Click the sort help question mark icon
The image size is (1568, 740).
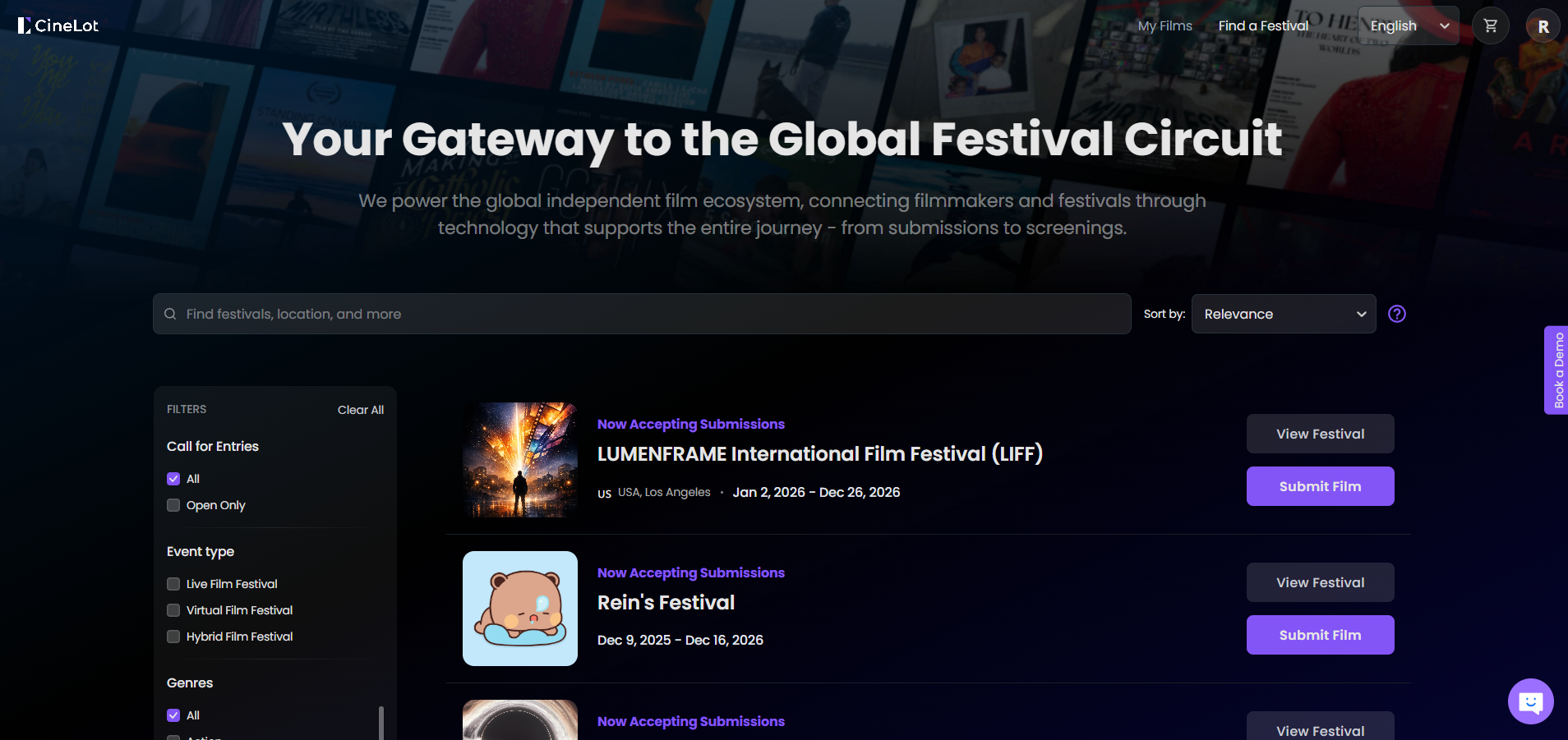tap(1396, 314)
